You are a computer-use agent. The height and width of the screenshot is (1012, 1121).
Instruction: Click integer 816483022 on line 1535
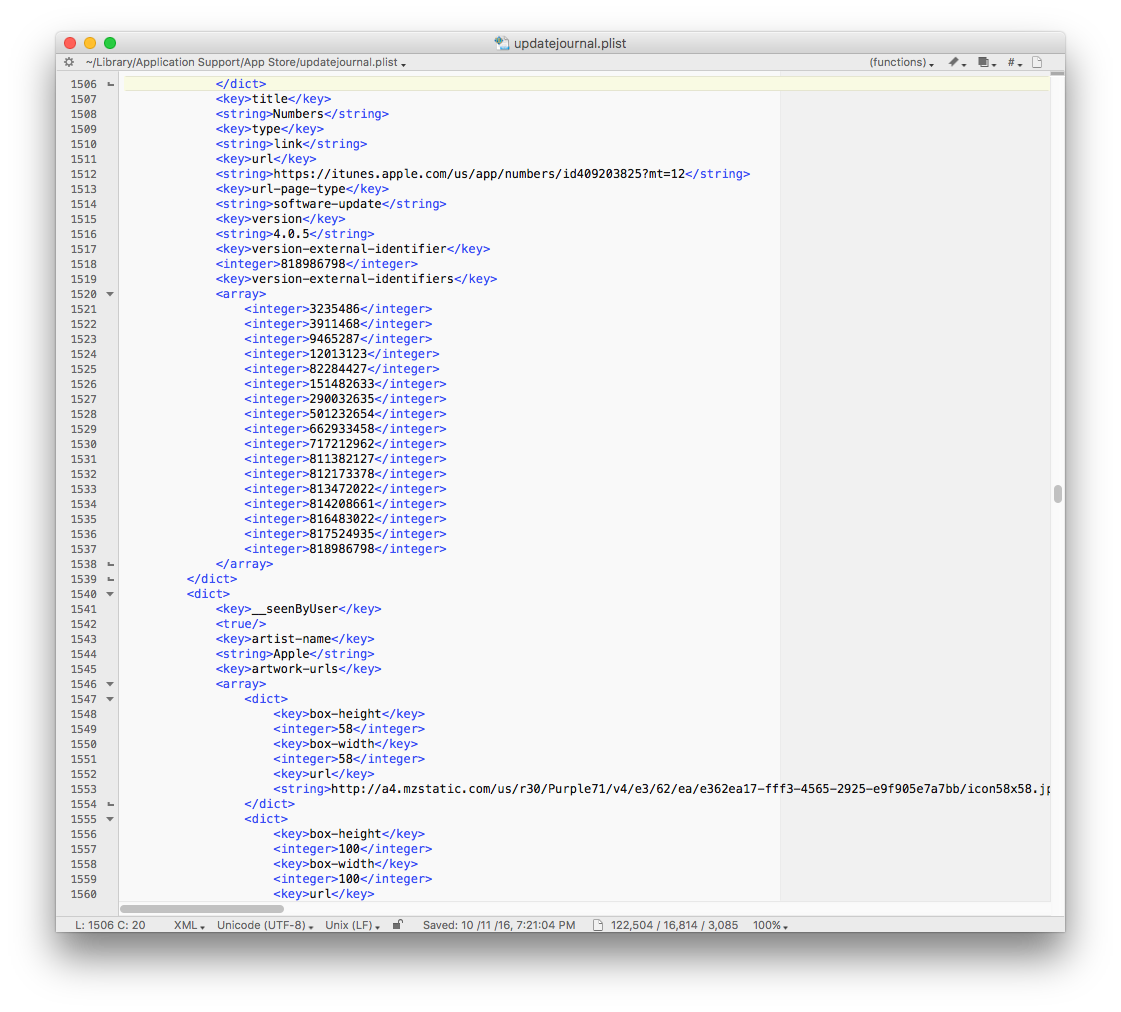pyautogui.click(x=342, y=519)
